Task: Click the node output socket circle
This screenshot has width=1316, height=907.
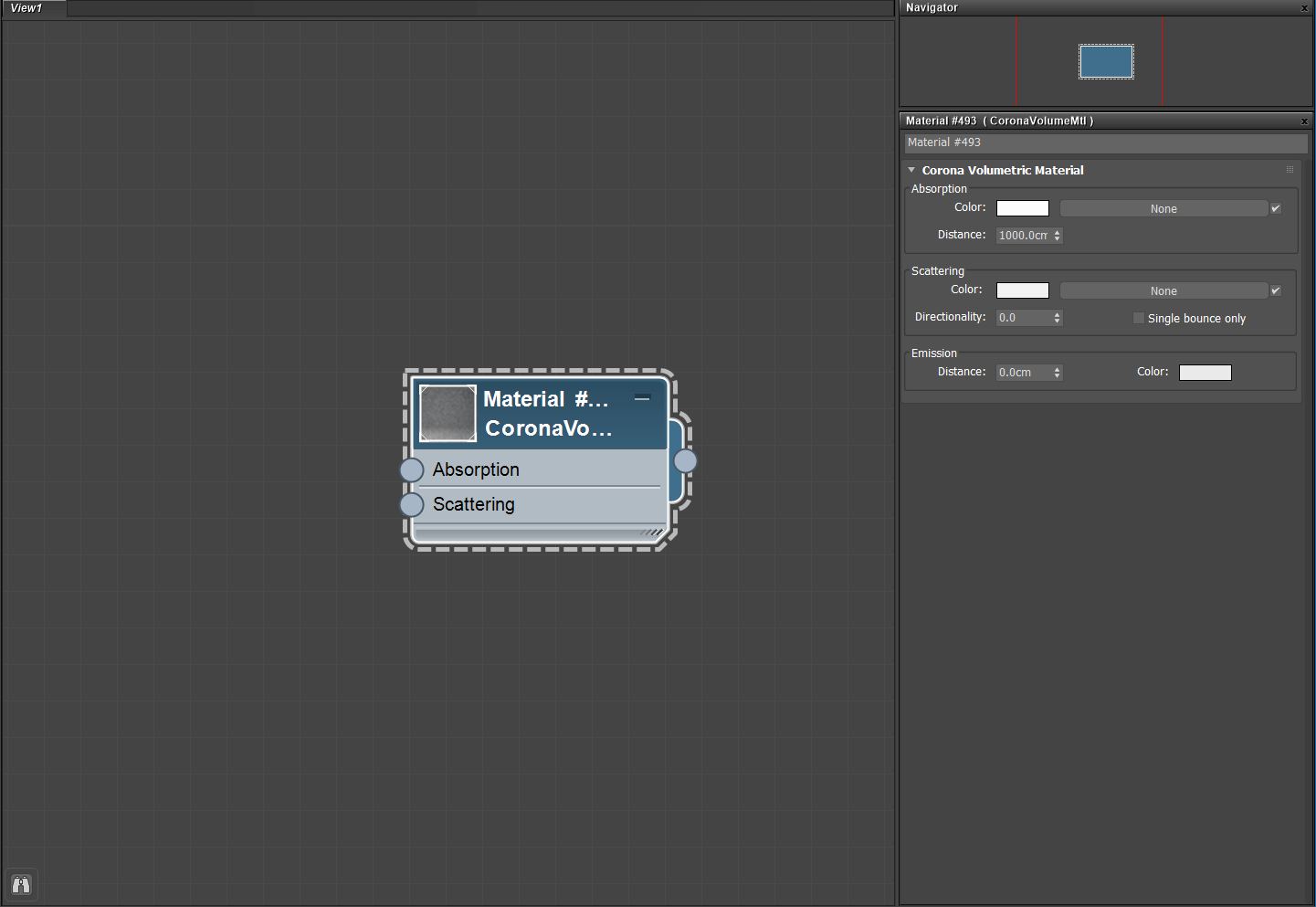Action: click(685, 461)
